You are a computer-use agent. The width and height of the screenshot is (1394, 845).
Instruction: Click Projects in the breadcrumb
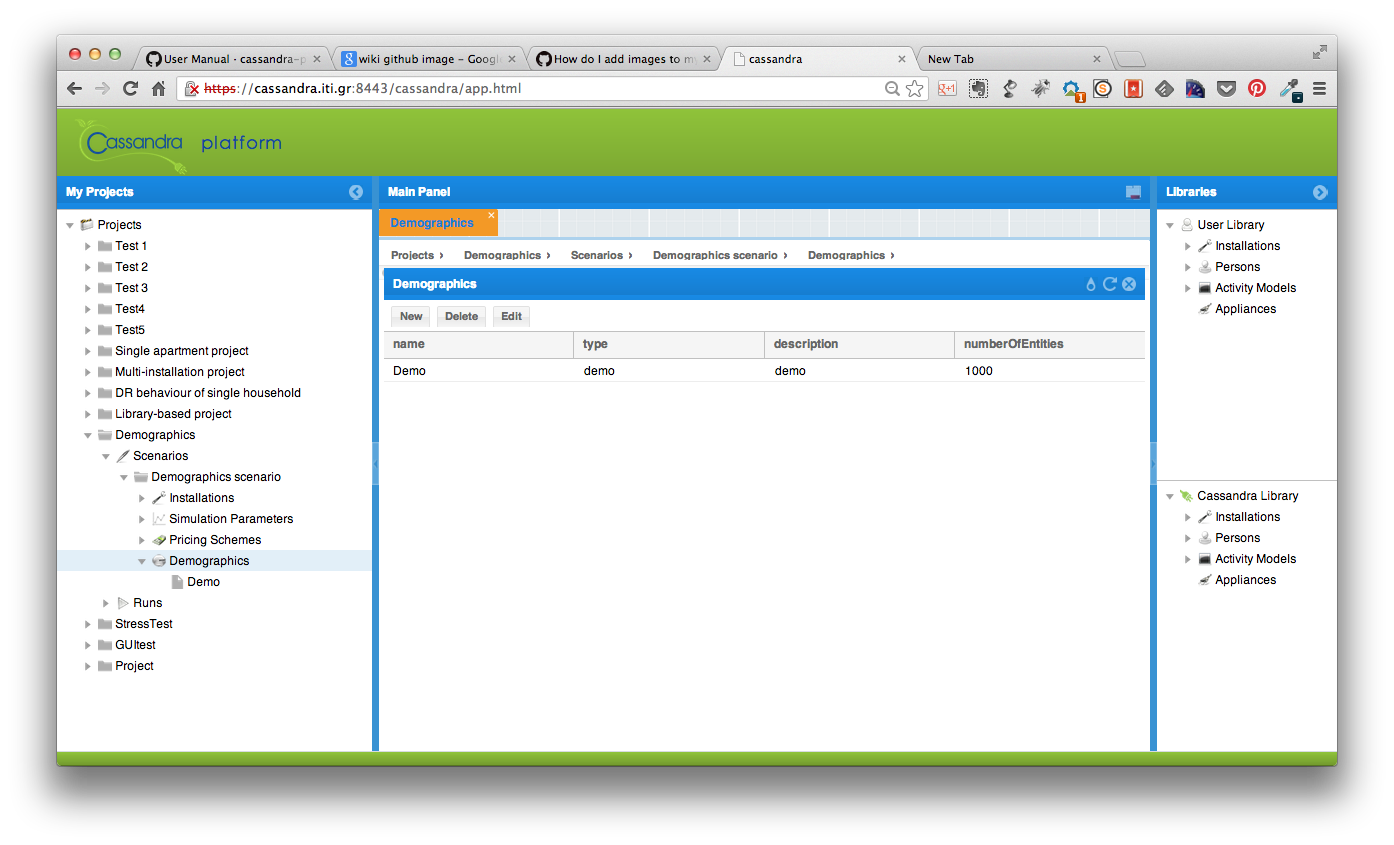(x=412, y=256)
